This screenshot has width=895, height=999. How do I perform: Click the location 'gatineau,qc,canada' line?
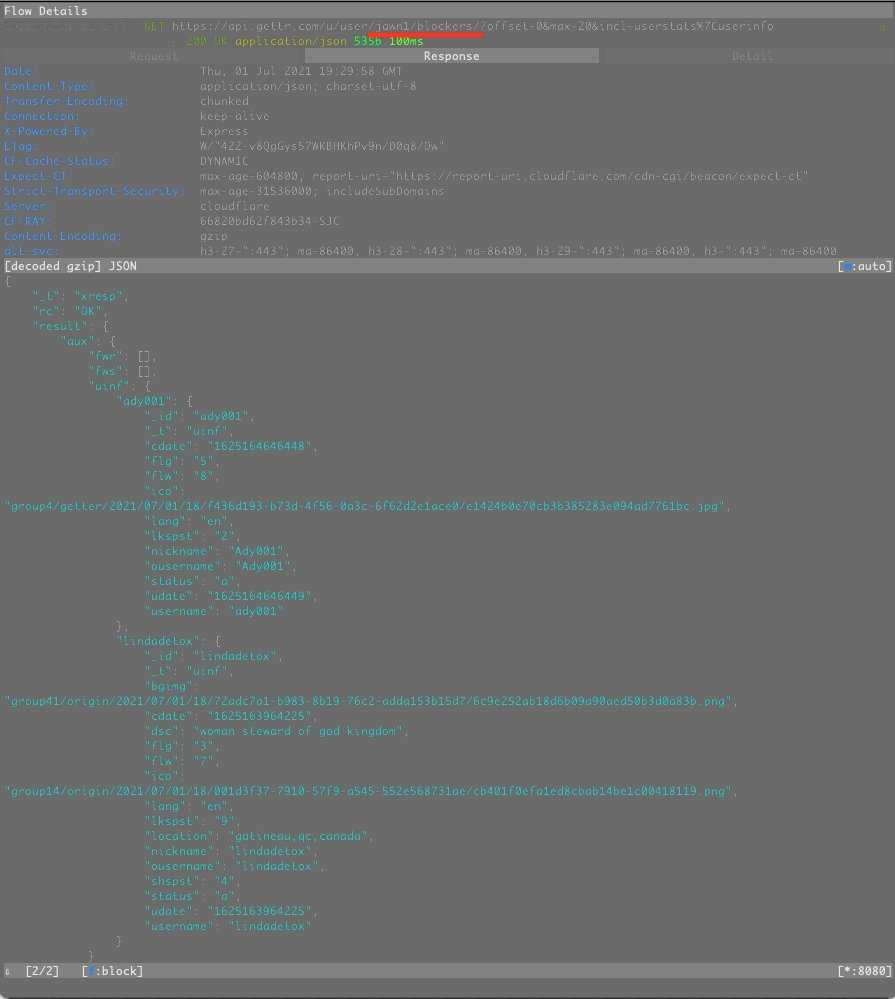[x=259, y=837]
